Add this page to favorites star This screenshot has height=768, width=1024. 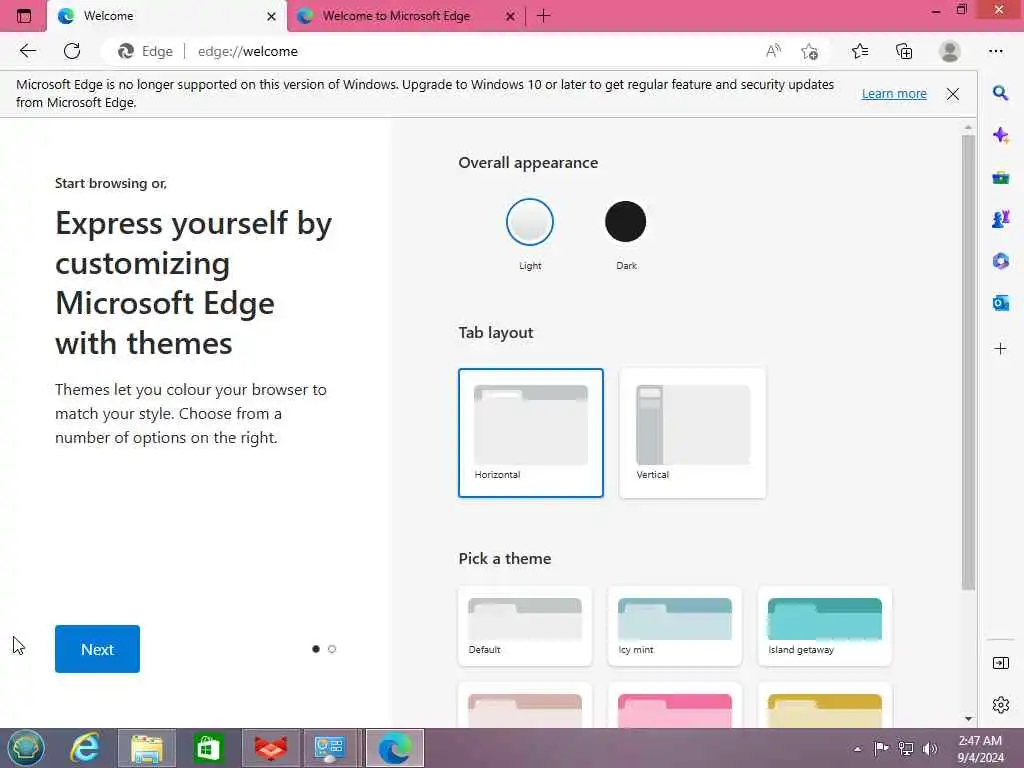810,51
